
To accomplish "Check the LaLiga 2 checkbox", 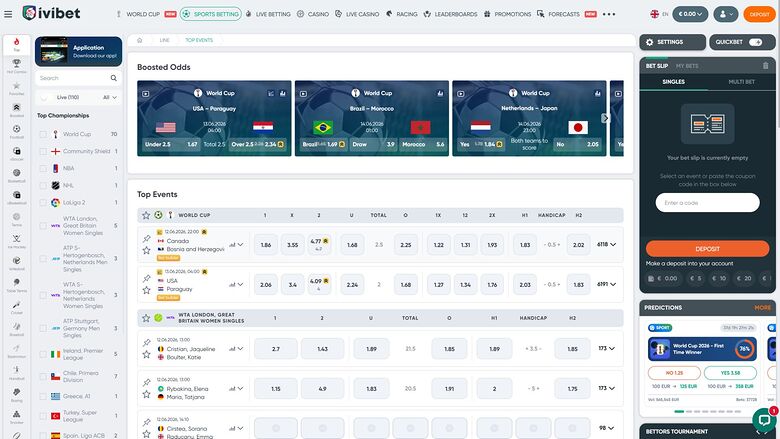I will coord(43,202).
